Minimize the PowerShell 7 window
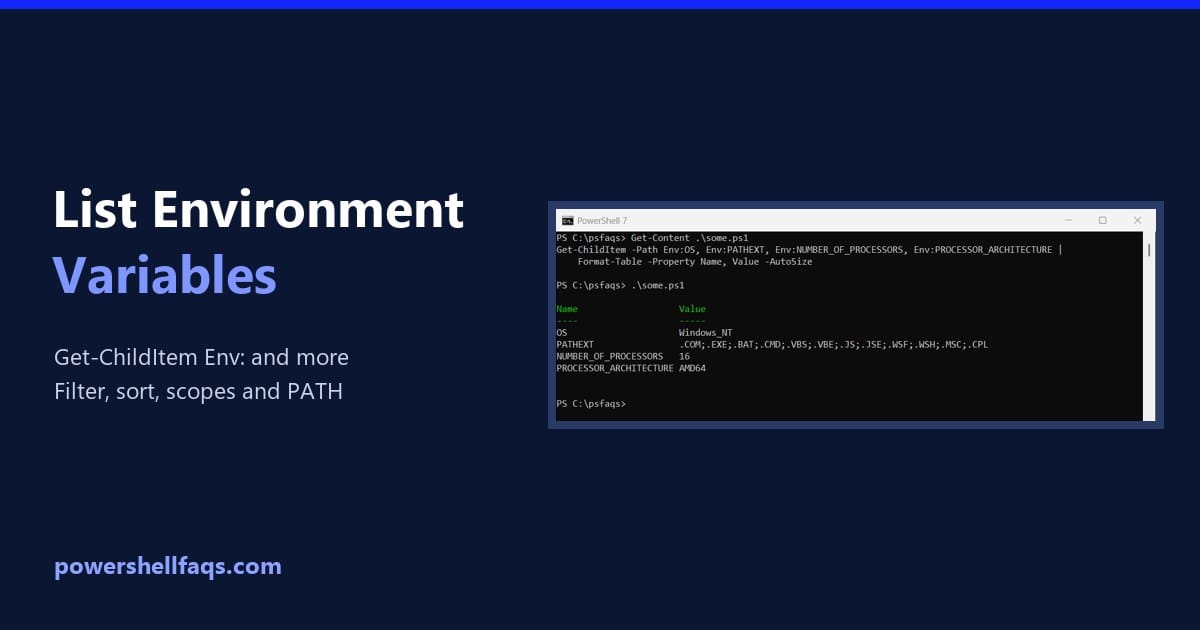 click(1067, 220)
